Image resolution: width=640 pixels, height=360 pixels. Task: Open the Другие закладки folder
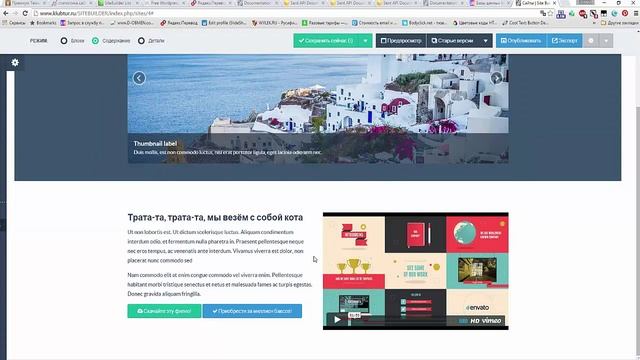pos(619,23)
